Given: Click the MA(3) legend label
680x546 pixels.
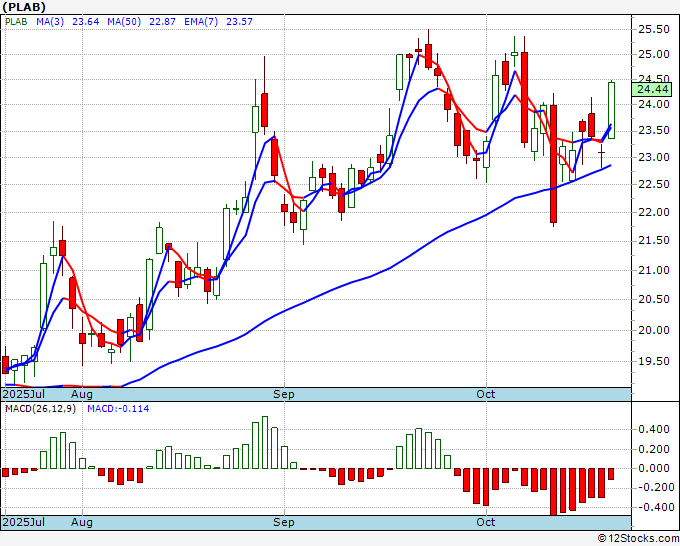Looking at the screenshot, I should [50, 22].
